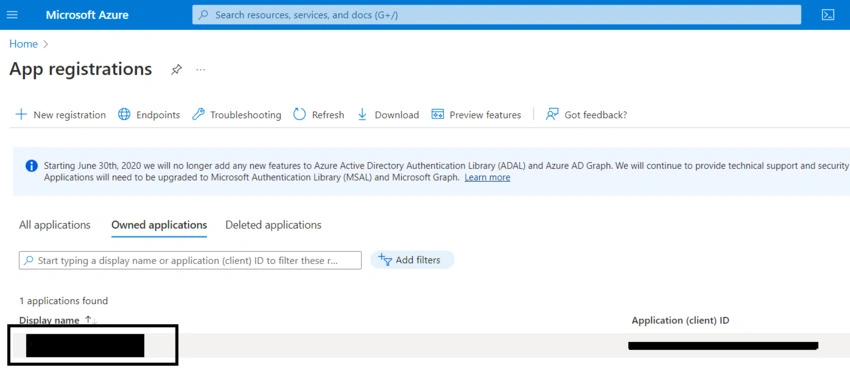The width and height of the screenshot is (850, 384).
Task: Sort by the Display name column header
Action: pos(49,320)
